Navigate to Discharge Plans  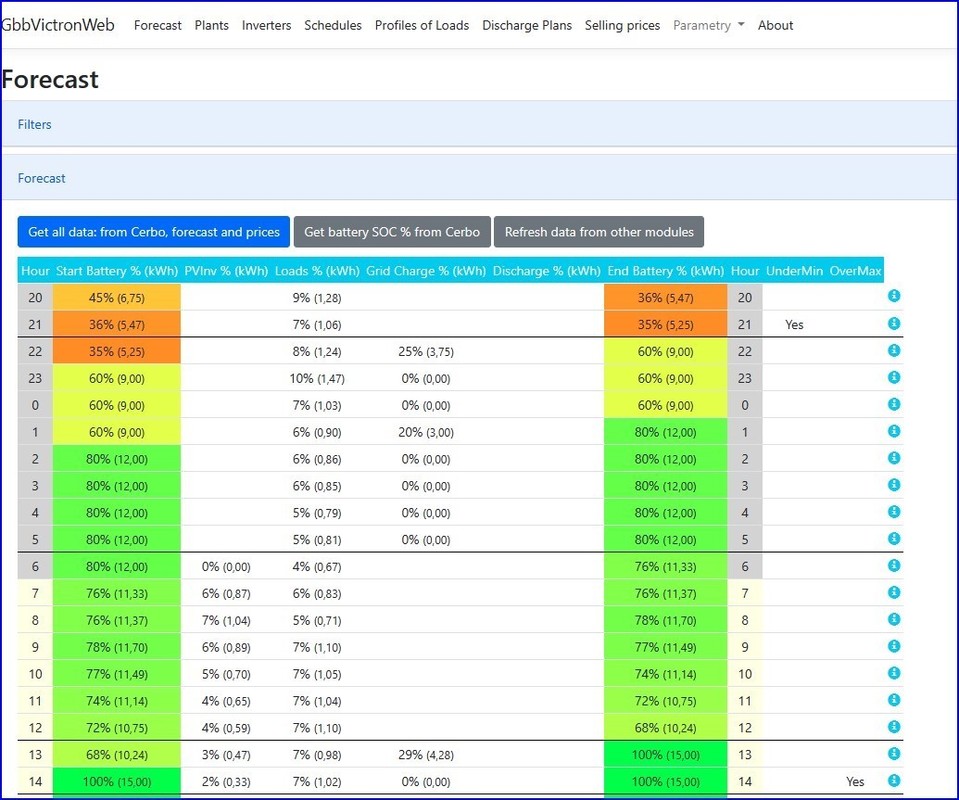tap(527, 25)
